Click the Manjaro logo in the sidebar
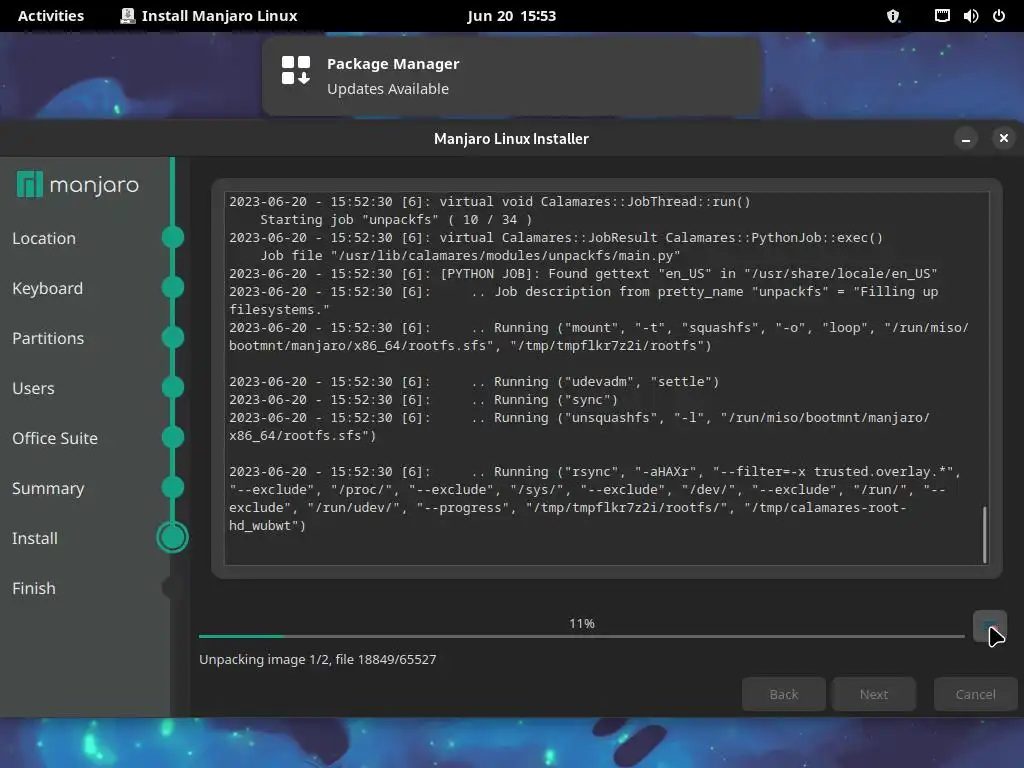This screenshot has width=1024, height=768. 78,185
